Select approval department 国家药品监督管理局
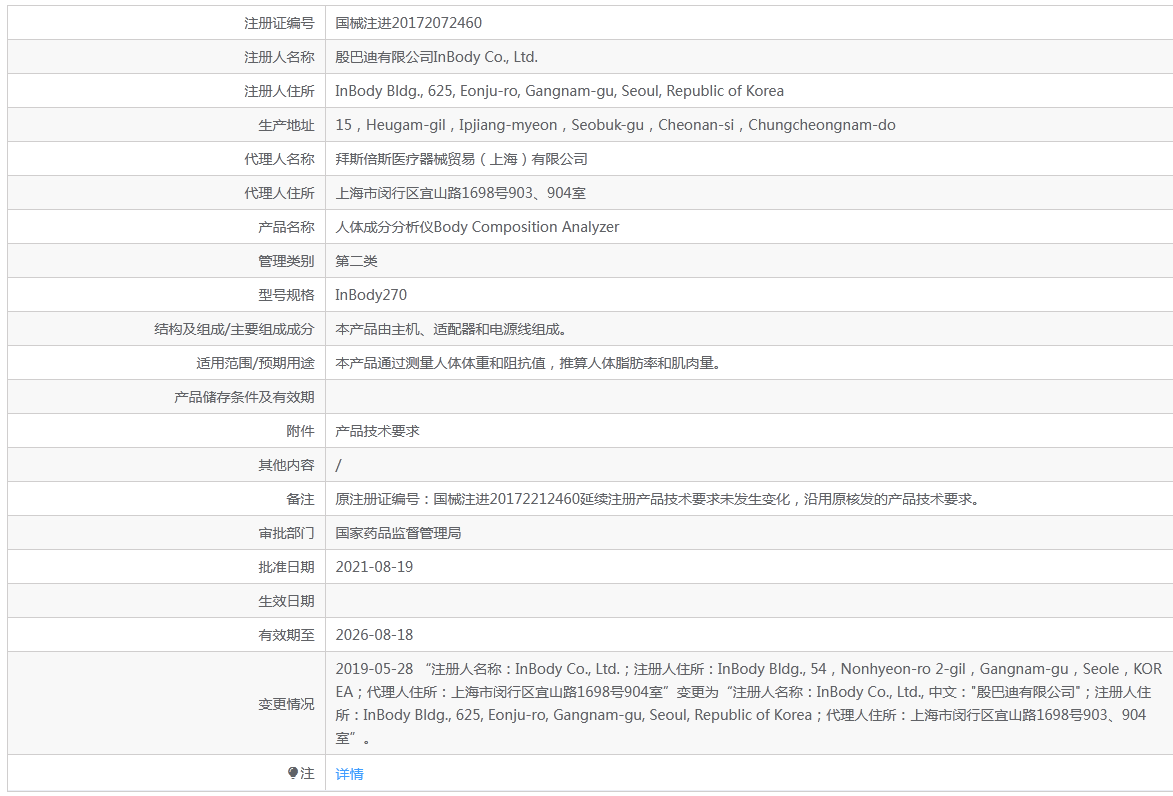This screenshot has height=796, width=1173. tap(398, 533)
